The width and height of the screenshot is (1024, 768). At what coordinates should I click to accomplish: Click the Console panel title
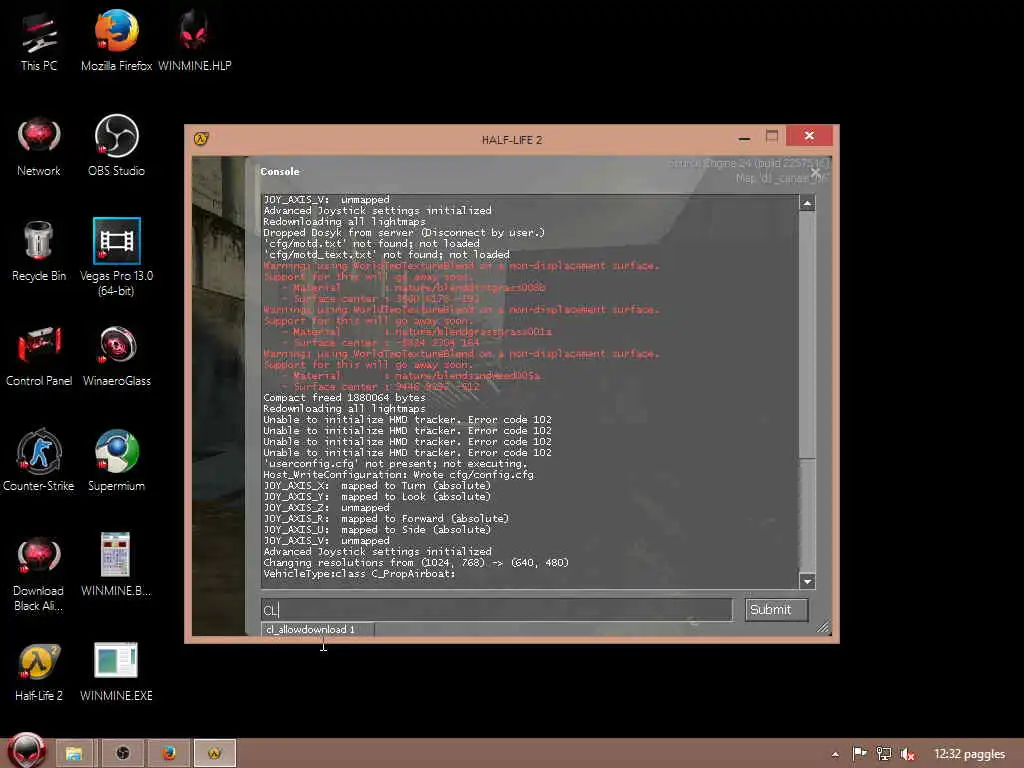tap(280, 172)
